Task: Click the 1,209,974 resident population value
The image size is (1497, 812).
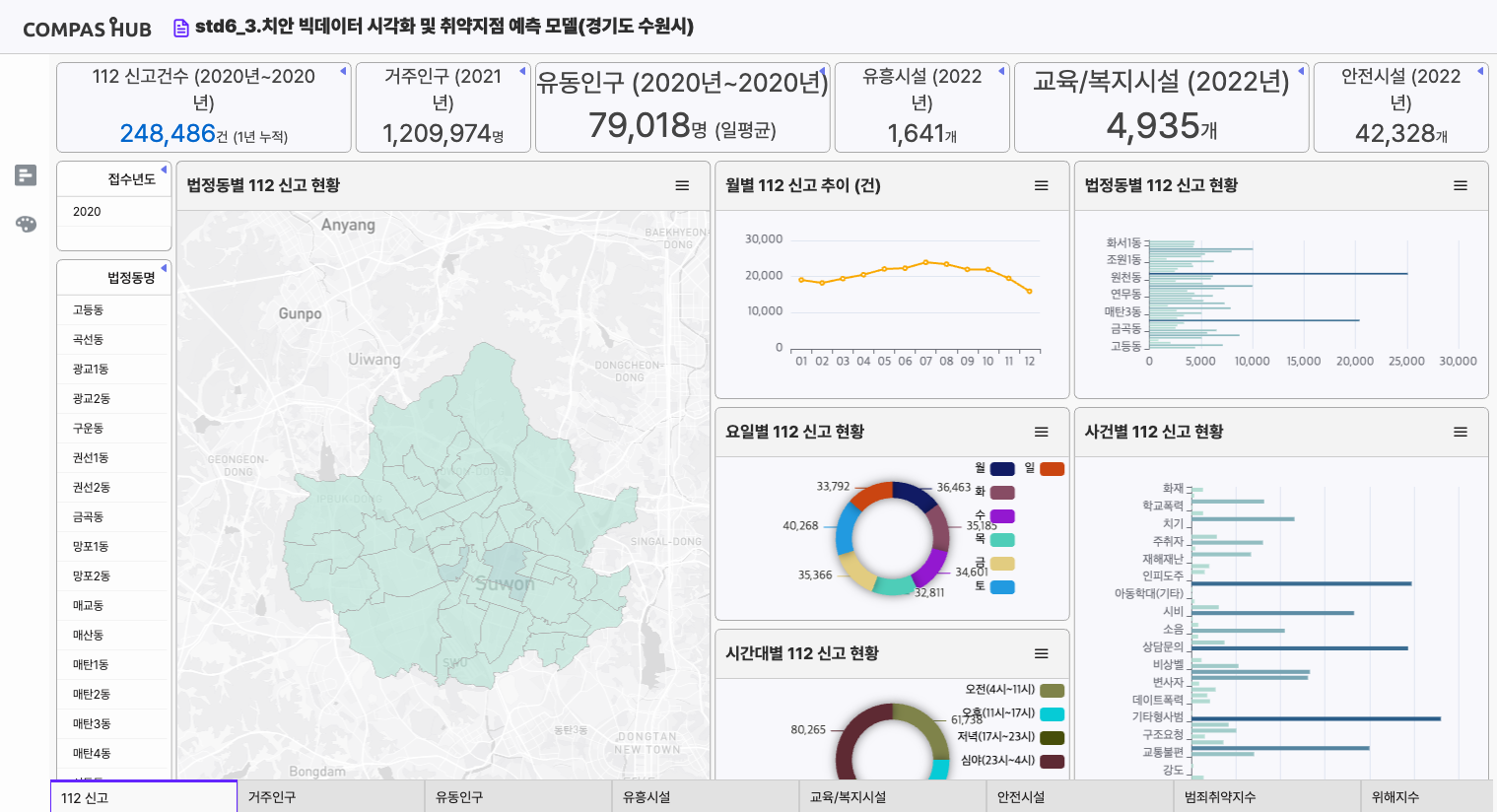Action: tap(437, 133)
